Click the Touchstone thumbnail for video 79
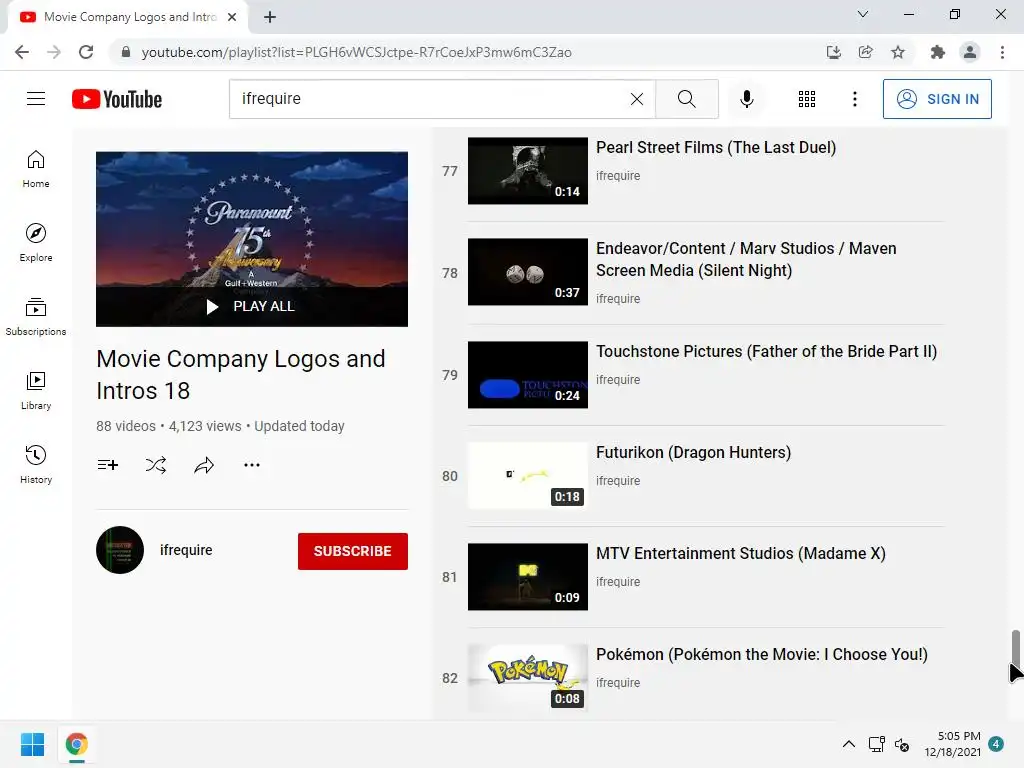The height and width of the screenshot is (768, 1024). [528, 375]
